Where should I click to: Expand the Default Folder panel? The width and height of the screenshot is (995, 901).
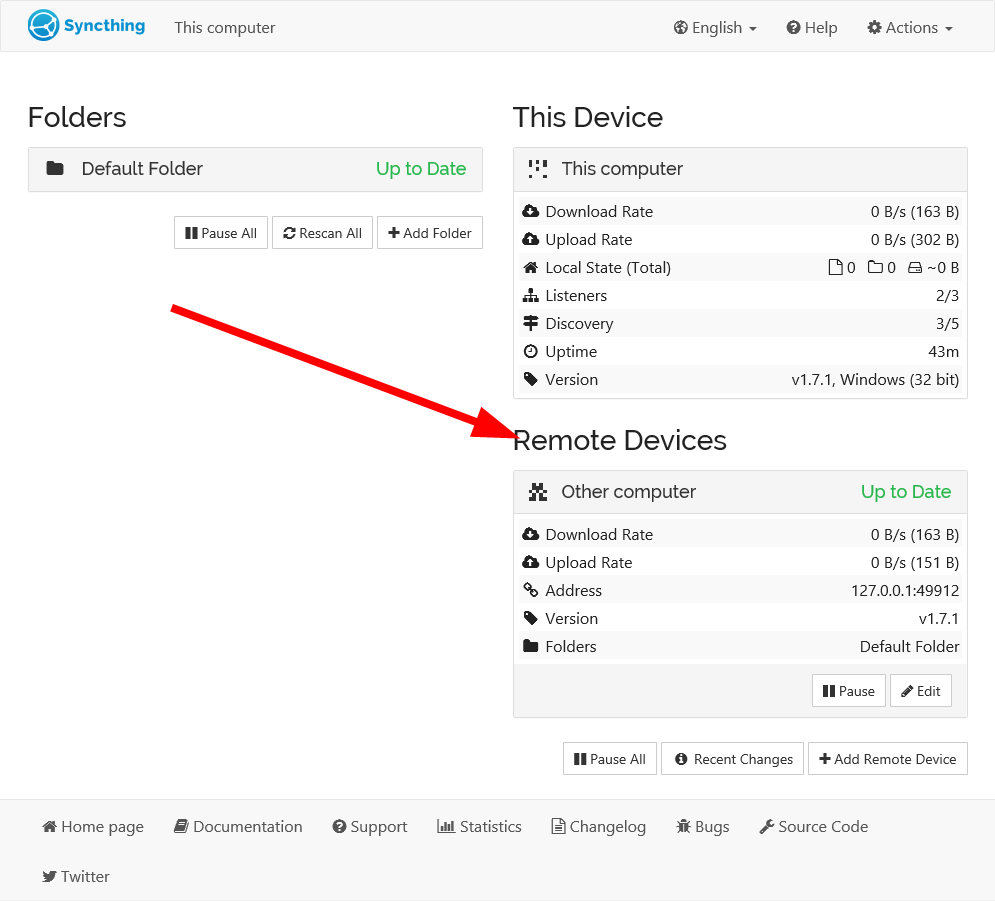coord(255,169)
